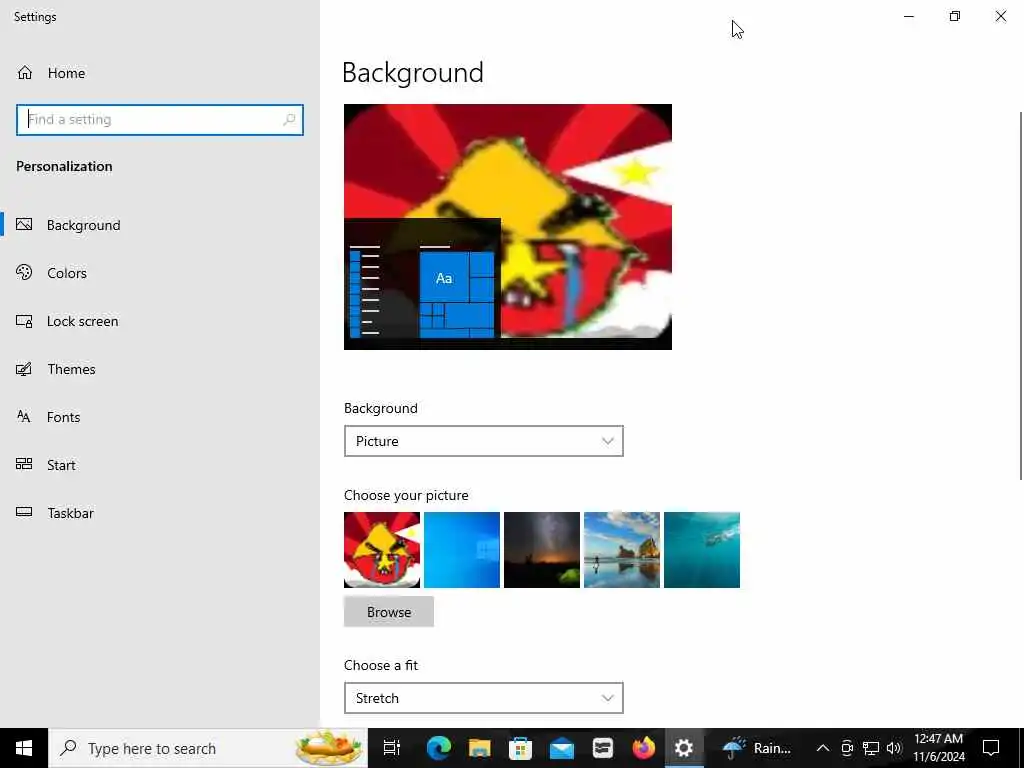This screenshot has height=768, width=1024.
Task: Click the Find a setting search field
Action: (x=159, y=120)
